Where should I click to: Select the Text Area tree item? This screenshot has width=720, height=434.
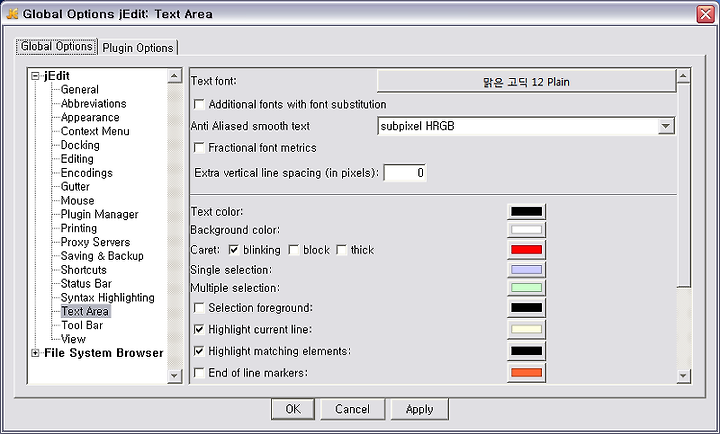click(85, 311)
